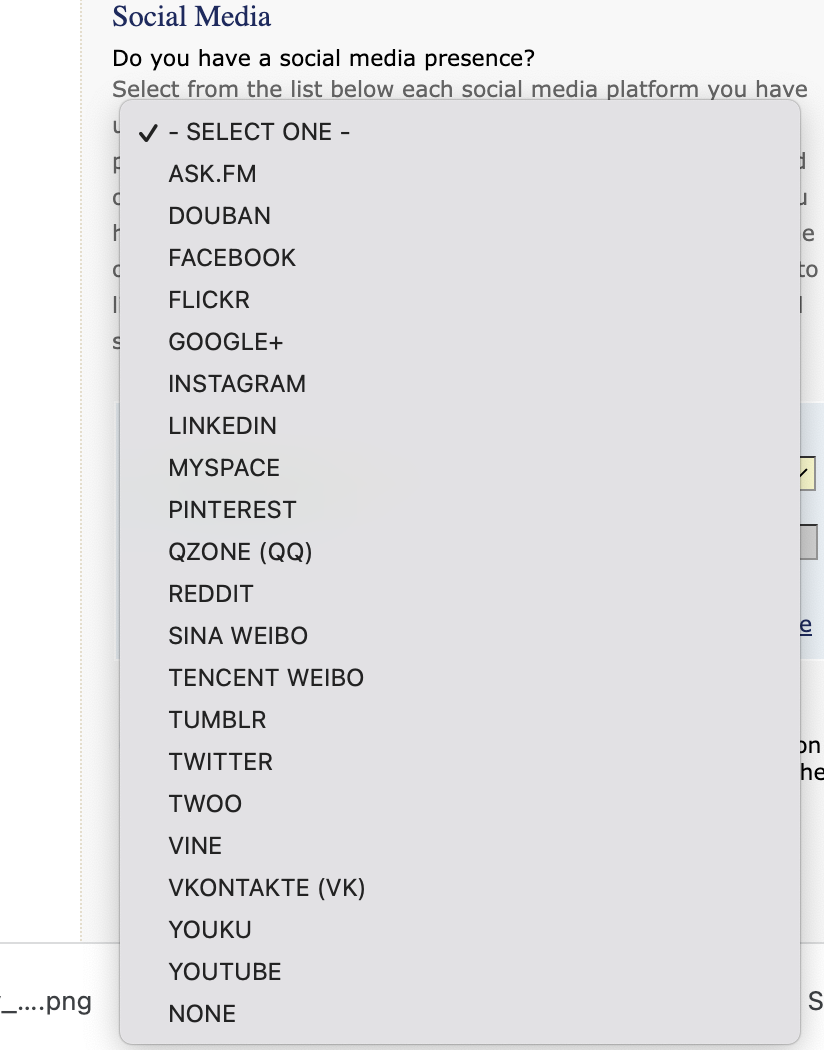Choose DOUBAN in the dropdown

click(219, 216)
